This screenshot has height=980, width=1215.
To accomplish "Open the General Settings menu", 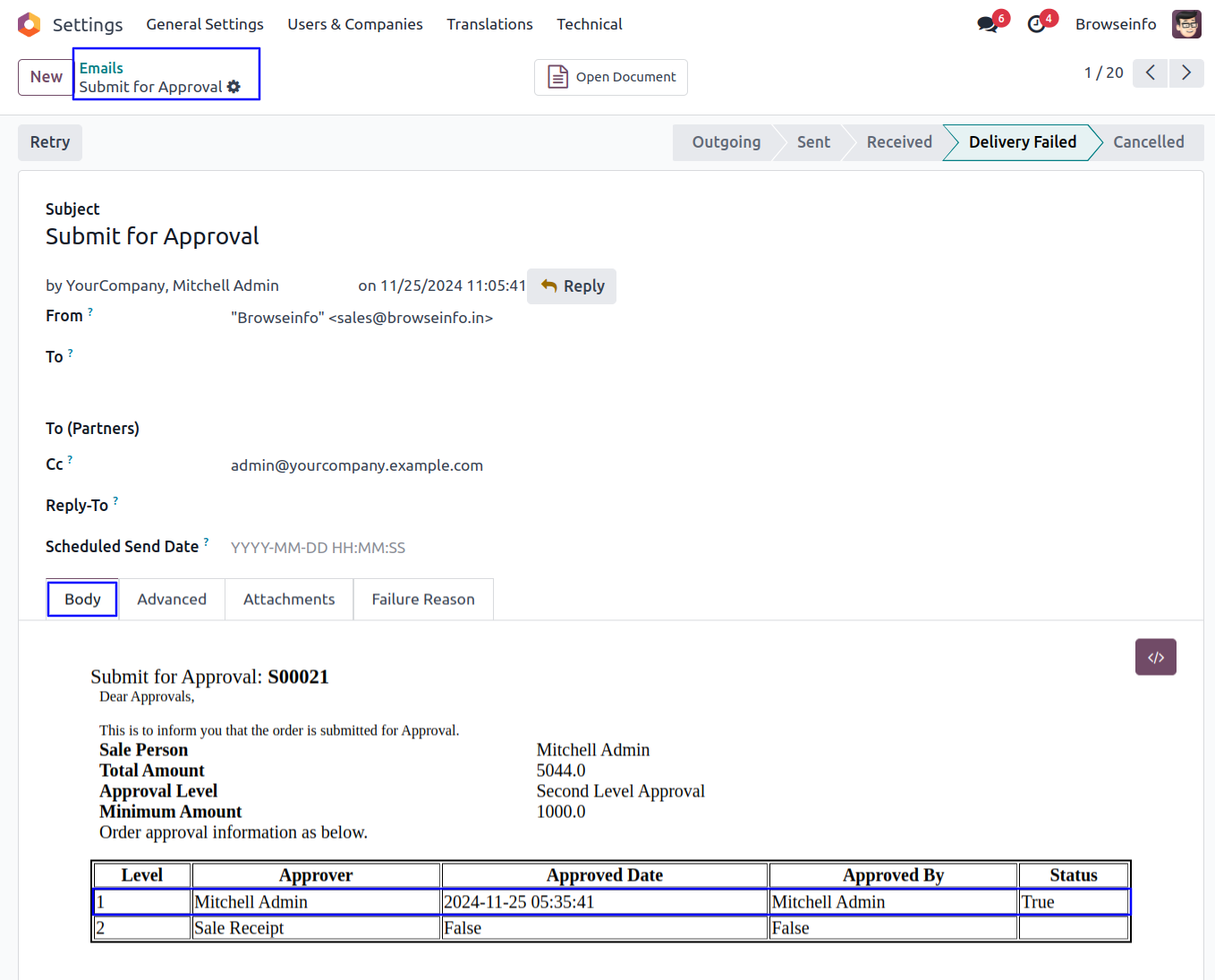I will click(205, 24).
